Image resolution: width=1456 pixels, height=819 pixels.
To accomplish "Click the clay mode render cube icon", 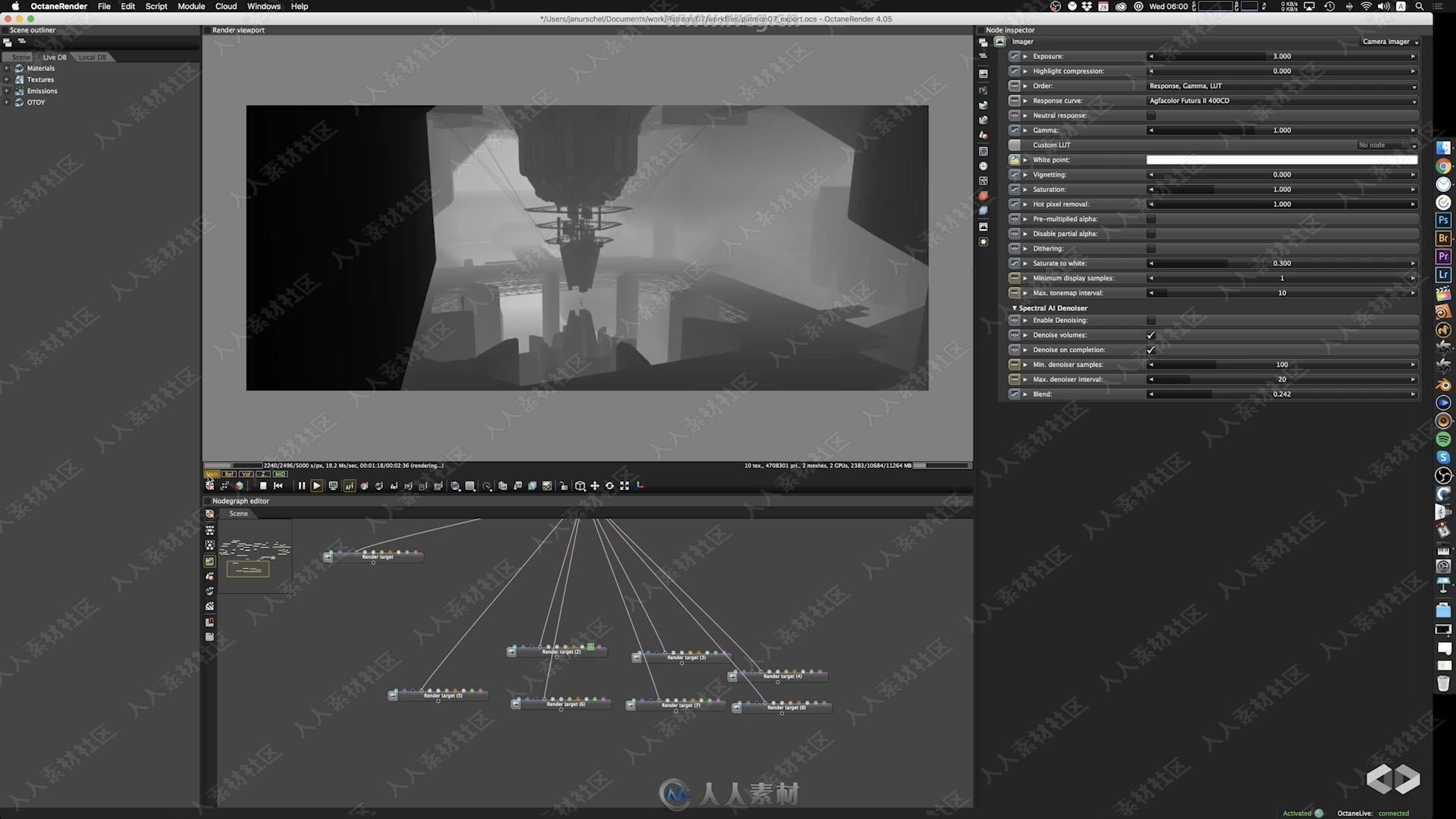I will coord(240,486).
